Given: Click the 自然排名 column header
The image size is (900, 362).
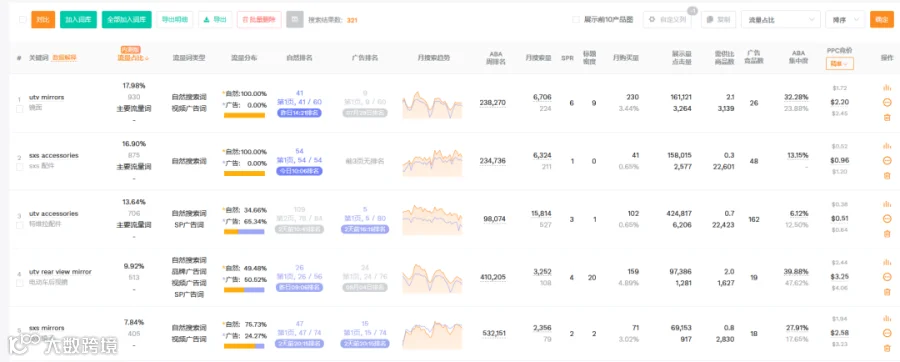Looking at the screenshot, I should tap(299, 58).
